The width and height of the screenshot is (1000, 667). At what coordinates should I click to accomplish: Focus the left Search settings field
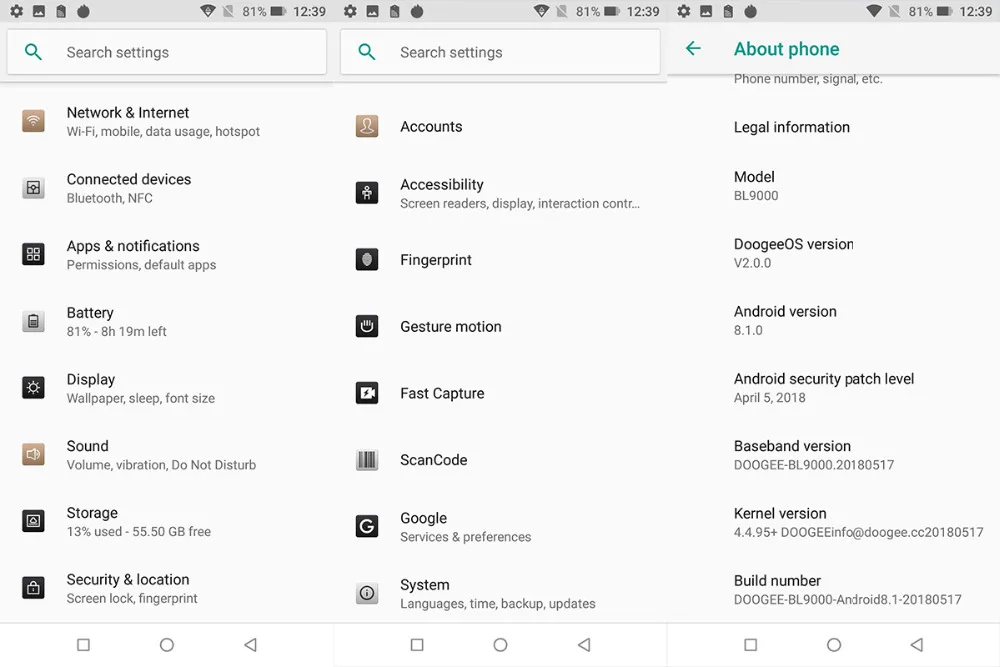[x=166, y=52]
